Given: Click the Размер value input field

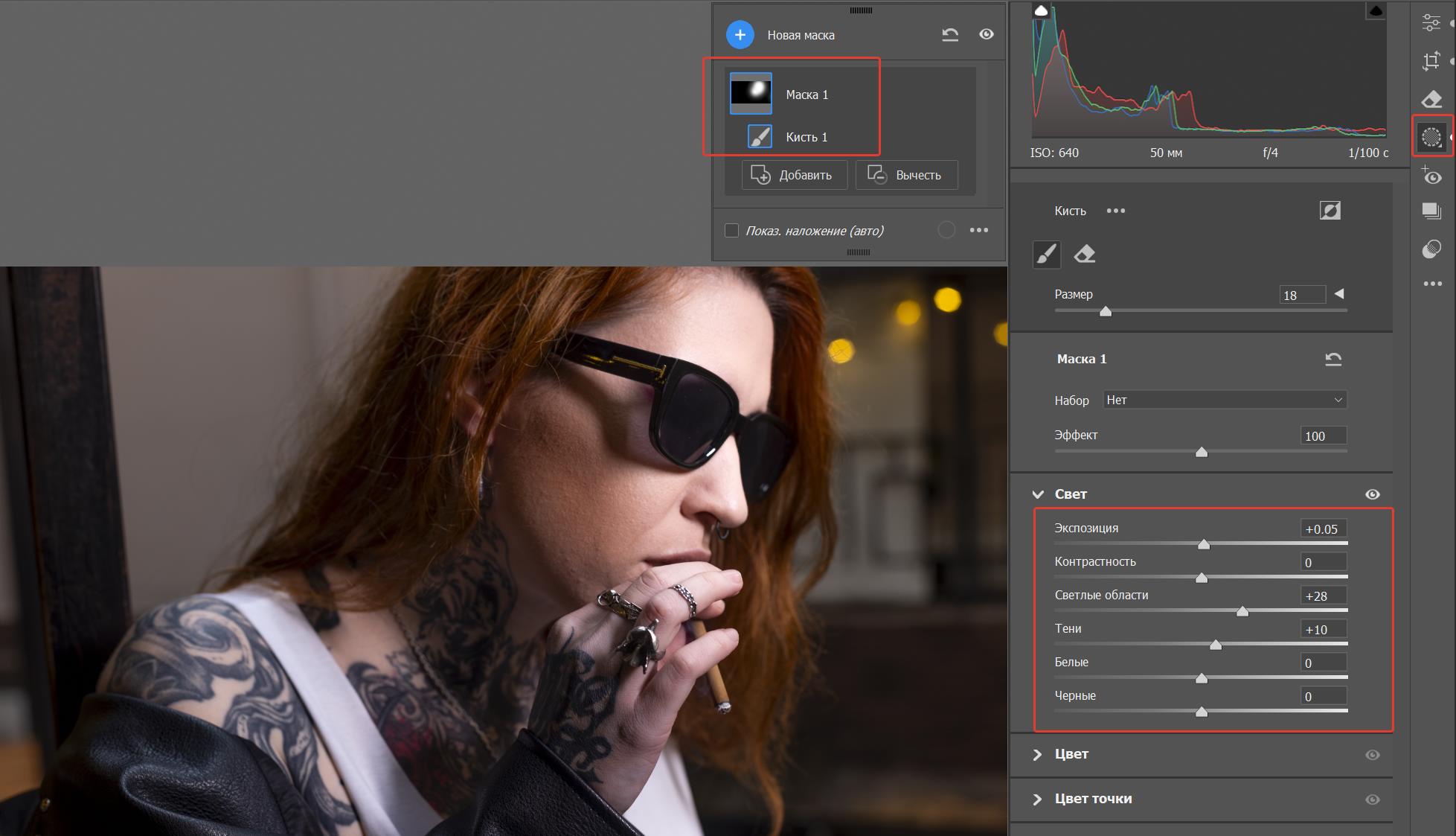Looking at the screenshot, I should coord(1301,295).
